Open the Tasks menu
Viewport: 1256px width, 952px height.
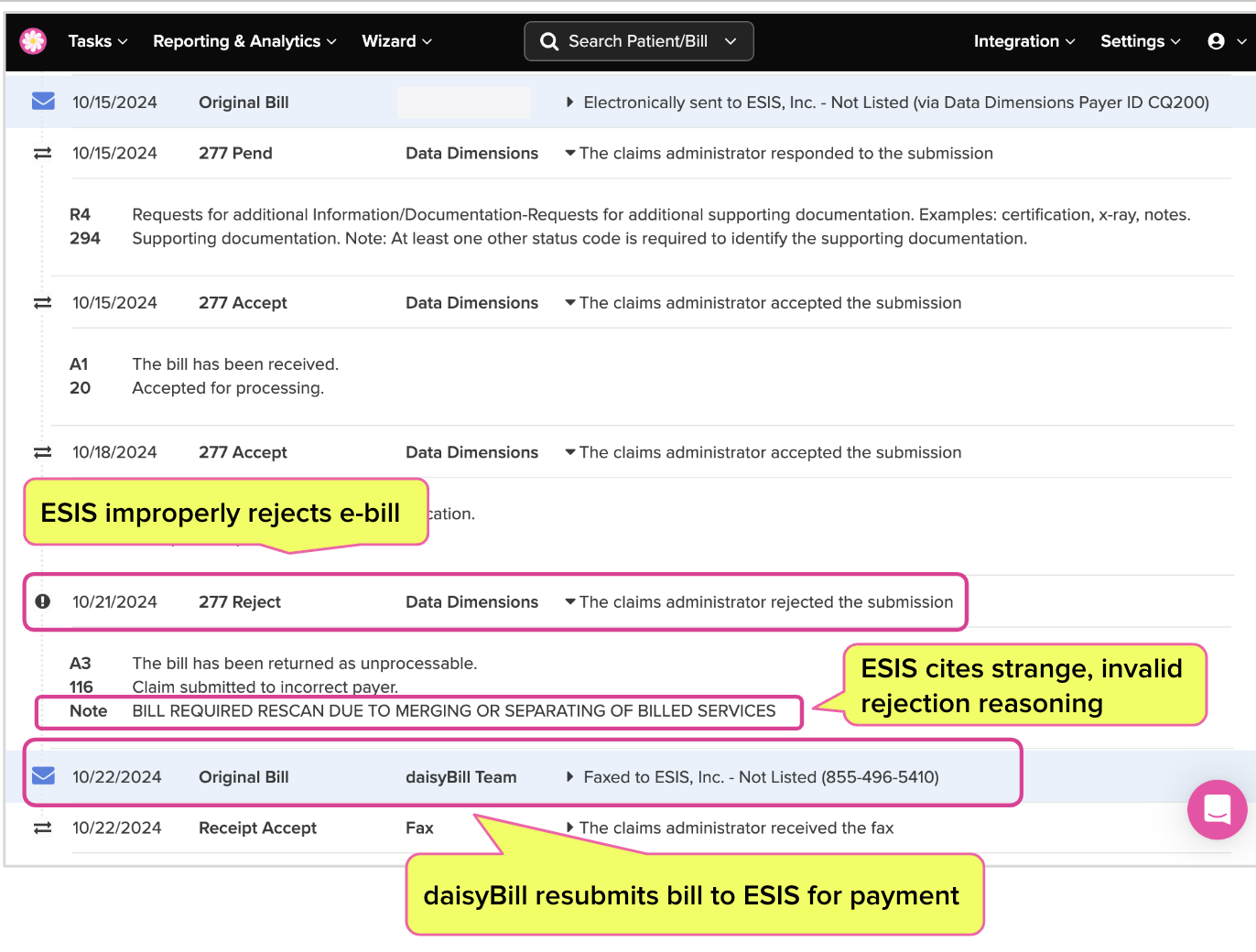[x=98, y=41]
